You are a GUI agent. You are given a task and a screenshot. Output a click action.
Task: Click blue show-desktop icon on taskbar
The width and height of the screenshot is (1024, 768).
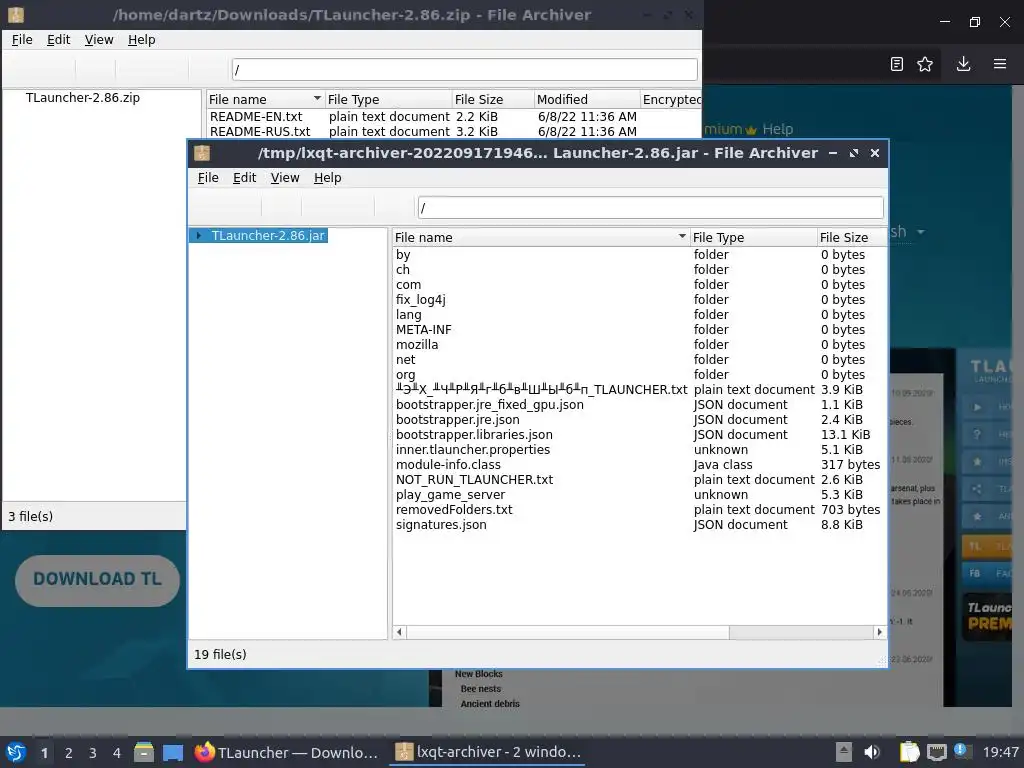(173, 752)
